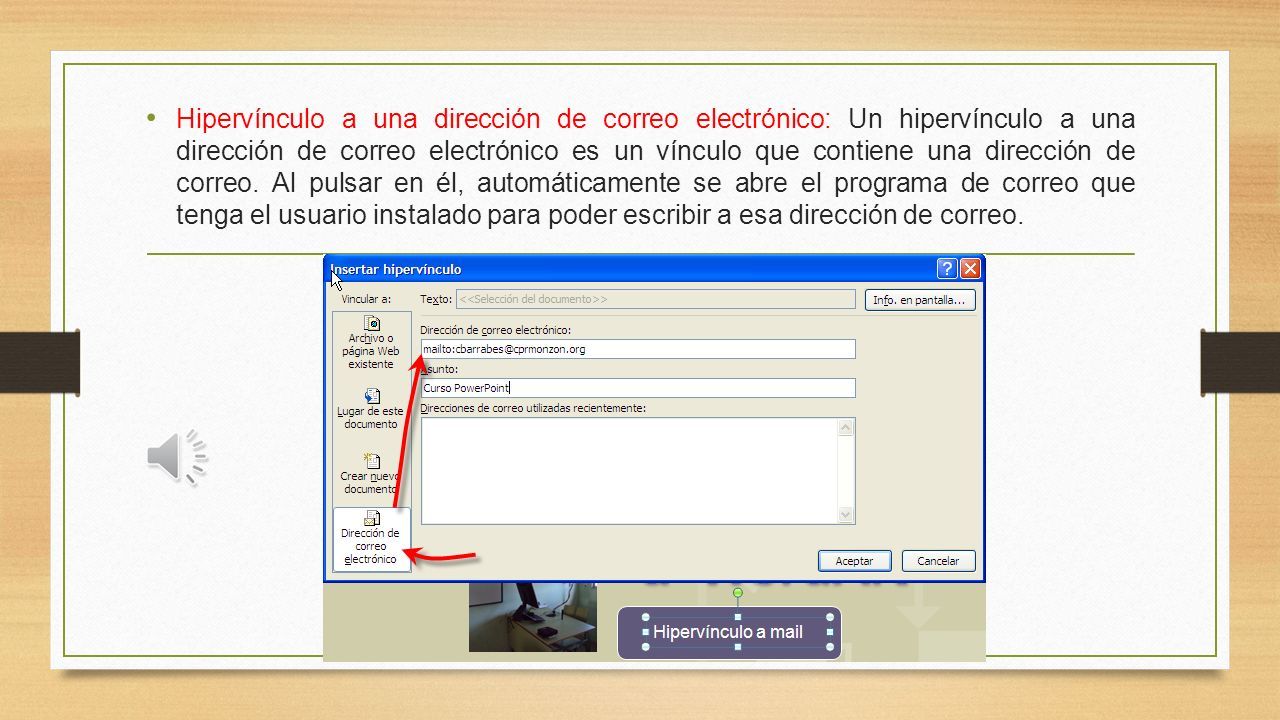Click the dialog help question mark button
The width and height of the screenshot is (1280, 720).
click(947, 269)
